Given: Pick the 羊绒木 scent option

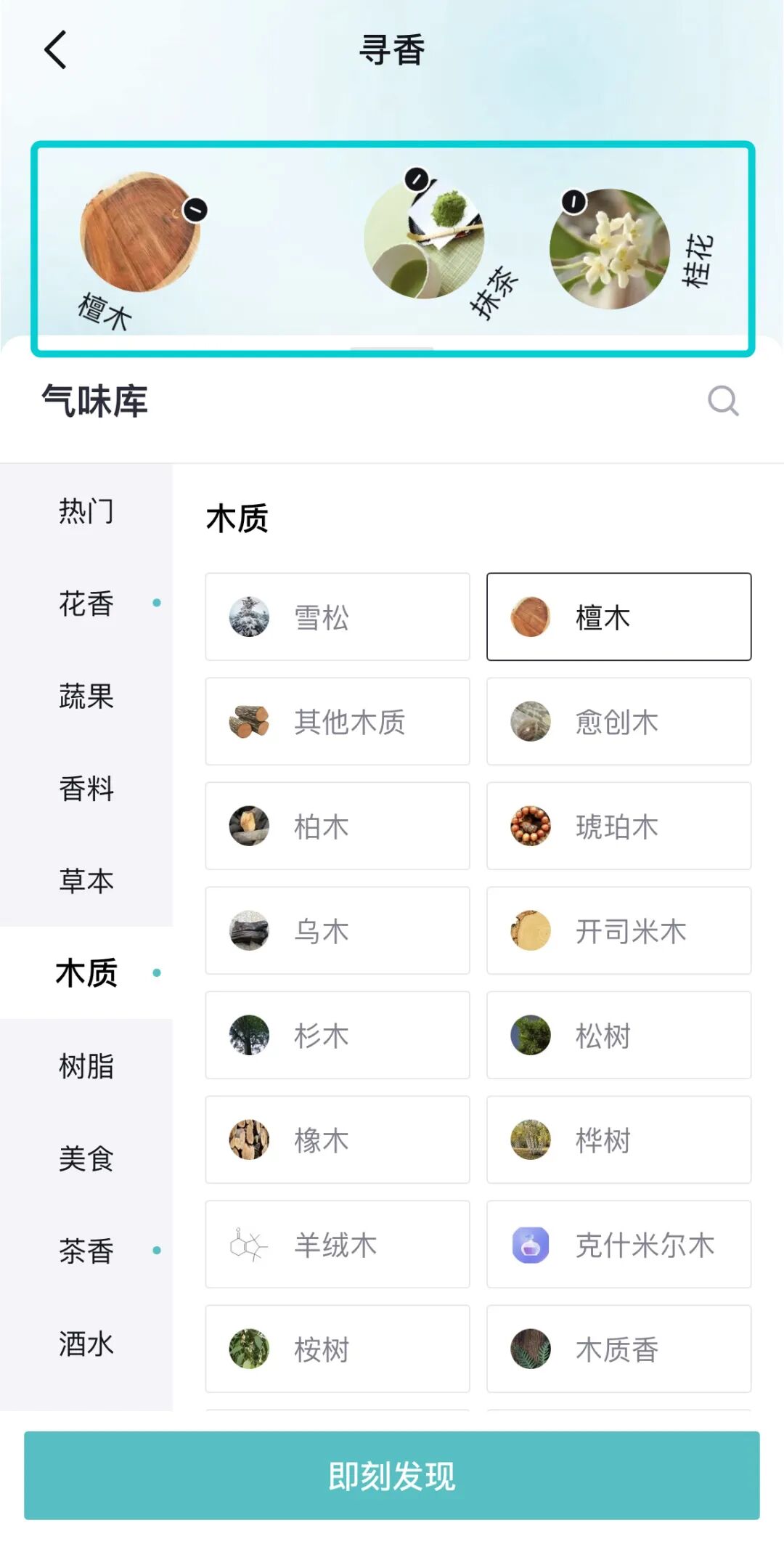Looking at the screenshot, I should point(338,1244).
